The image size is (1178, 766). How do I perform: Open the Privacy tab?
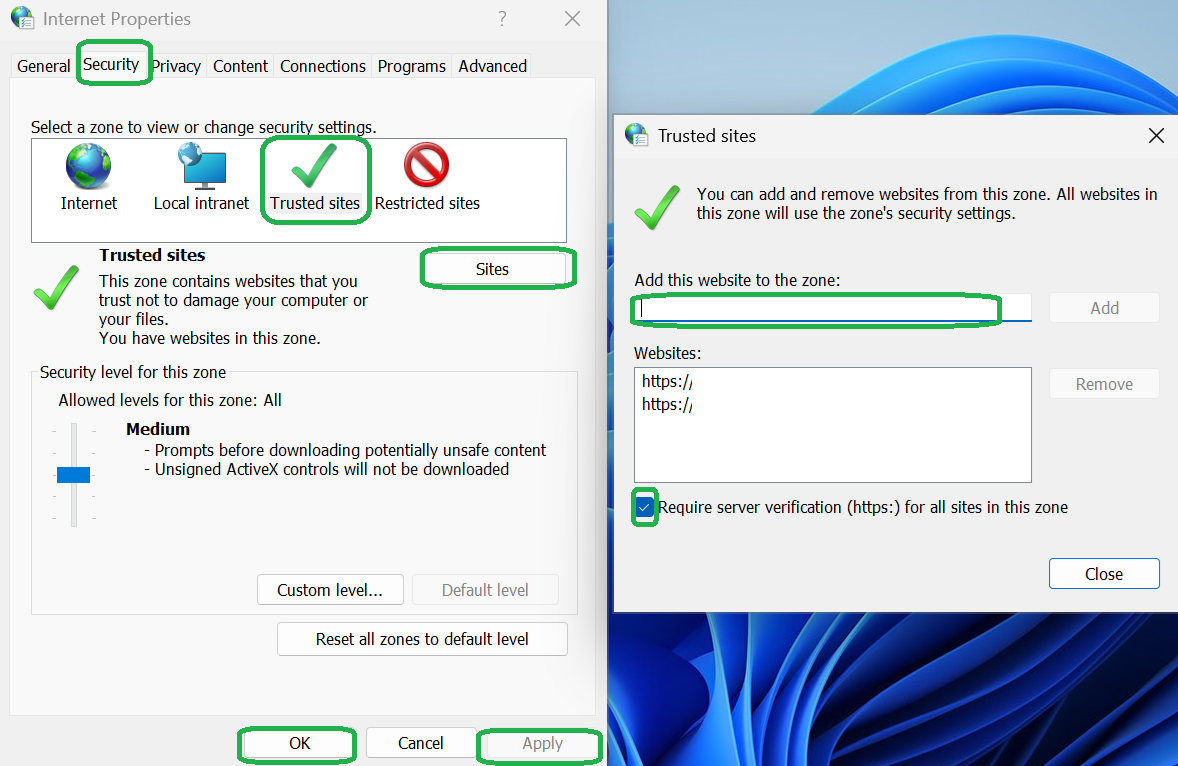tap(177, 66)
